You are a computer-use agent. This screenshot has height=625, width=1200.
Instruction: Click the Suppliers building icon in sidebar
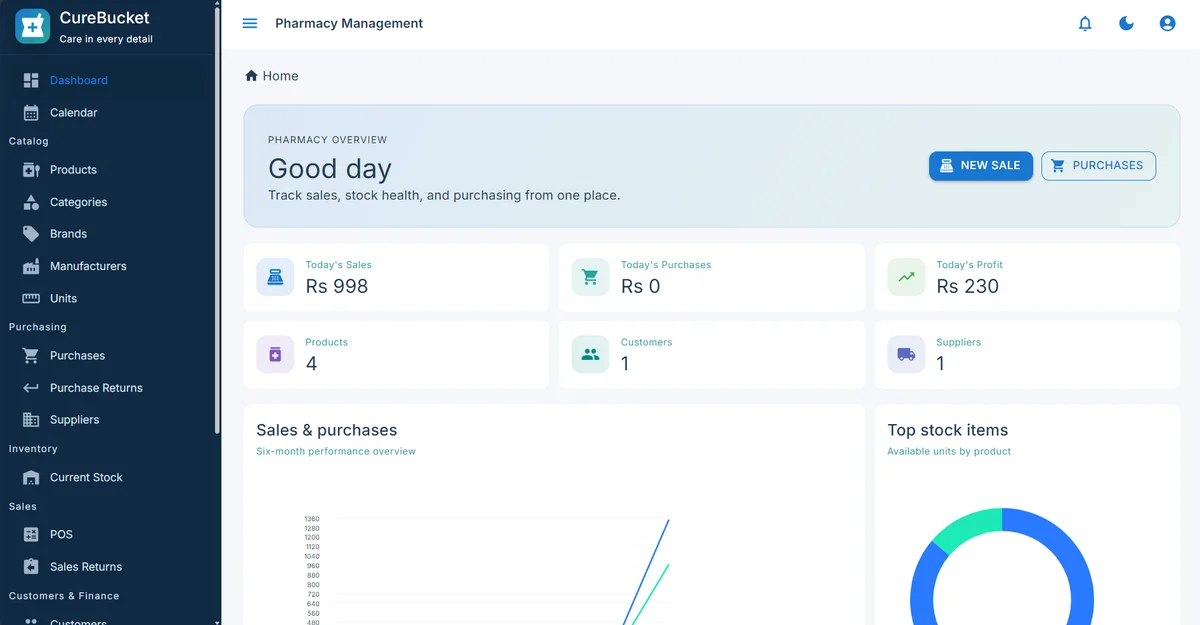(31, 420)
